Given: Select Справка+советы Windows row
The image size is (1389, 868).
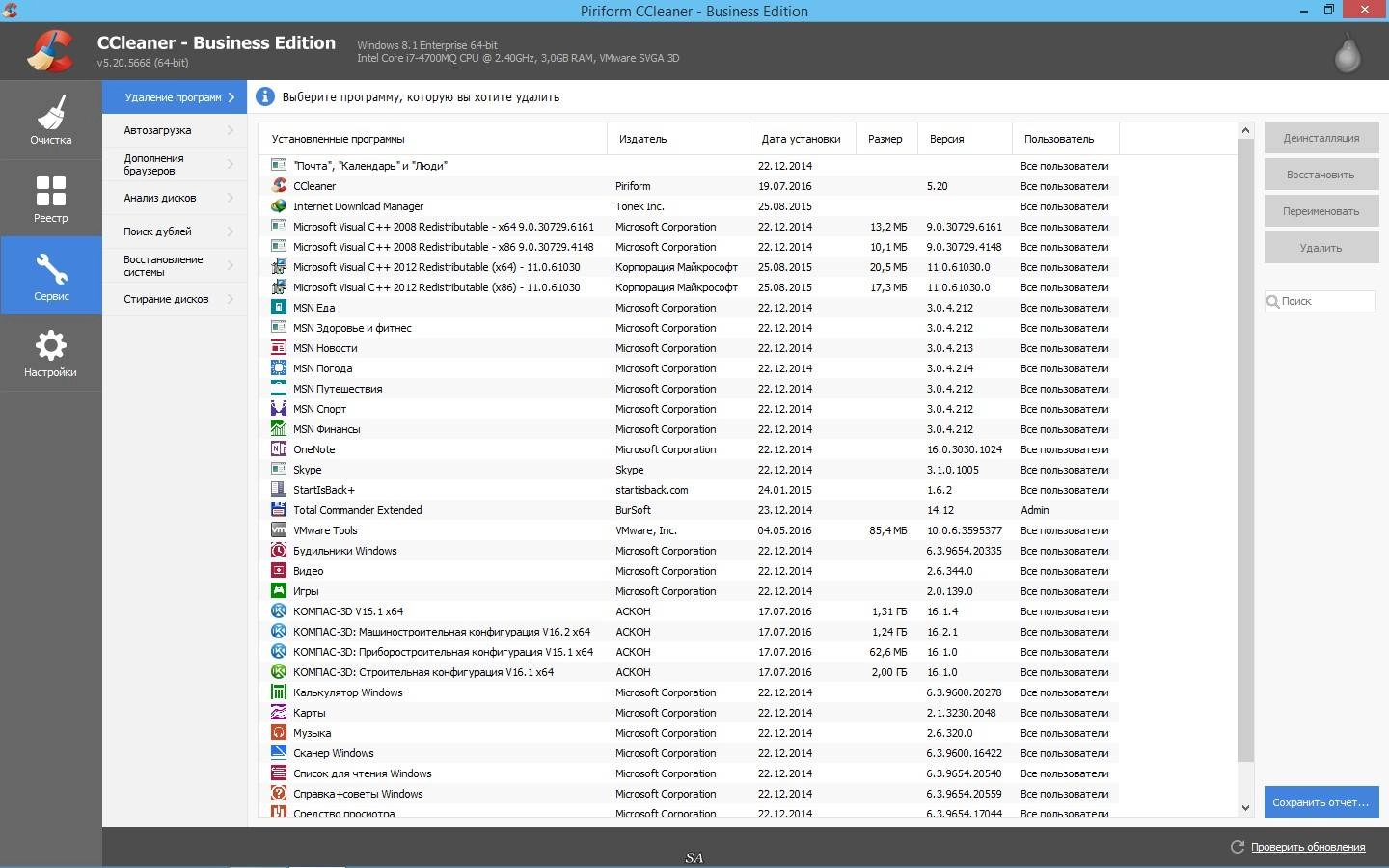Looking at the screenshot, I should click(689, 794).
